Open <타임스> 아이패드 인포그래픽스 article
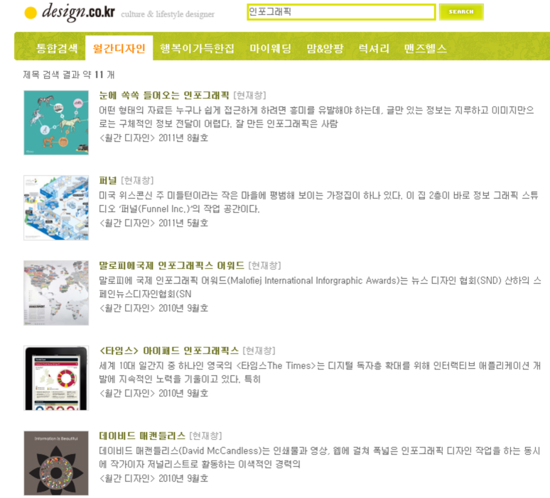 pyautogui.click(x=169, y=351)
